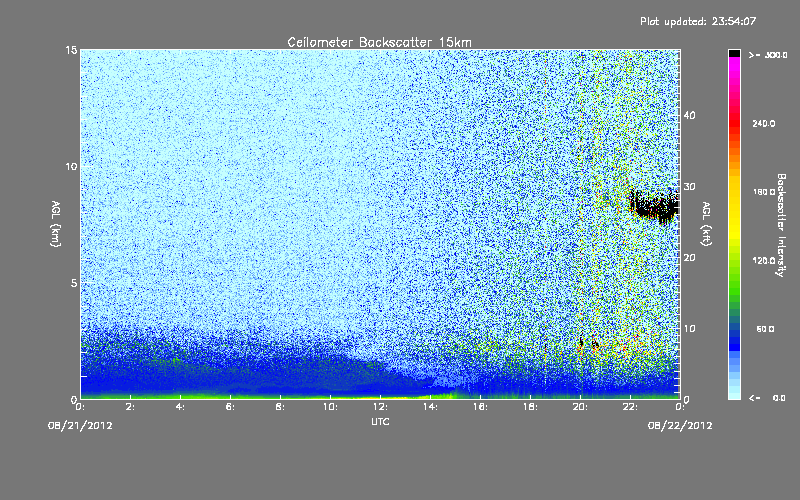Click the "15" tick on the km axis

pyautogui.click(x=71, y=50)
